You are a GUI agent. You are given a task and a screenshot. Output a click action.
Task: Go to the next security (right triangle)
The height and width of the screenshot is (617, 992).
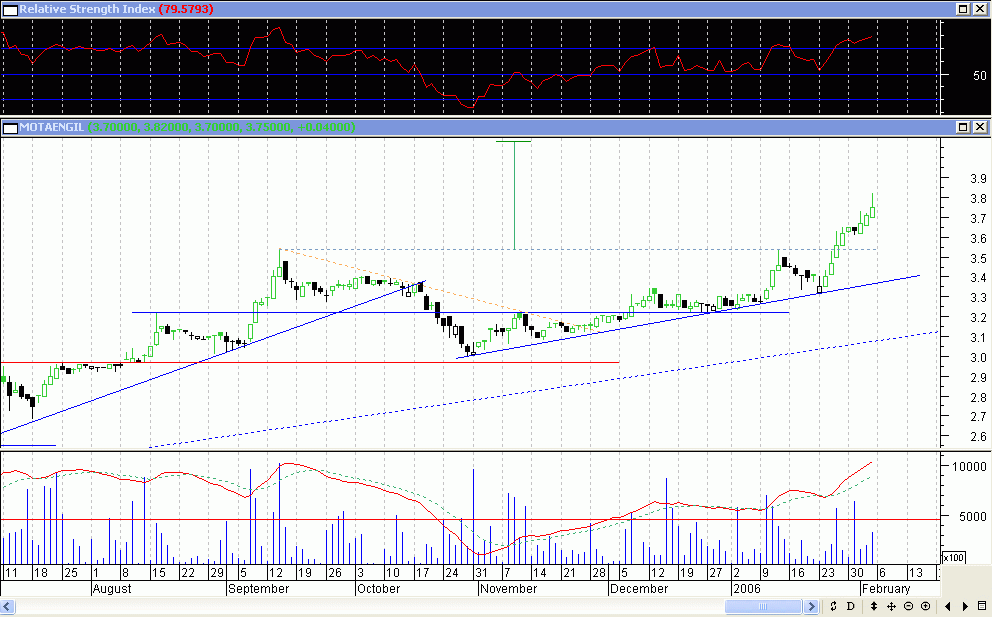point(965,607)
